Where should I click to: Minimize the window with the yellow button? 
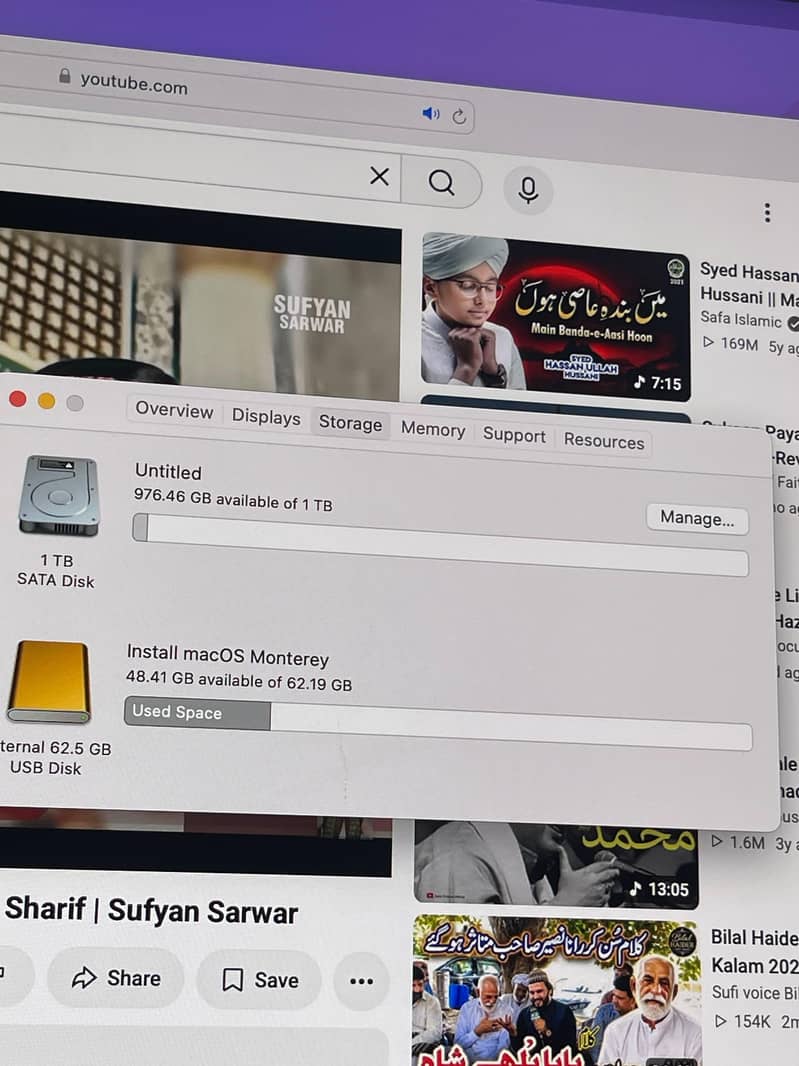tap(46, 401)
